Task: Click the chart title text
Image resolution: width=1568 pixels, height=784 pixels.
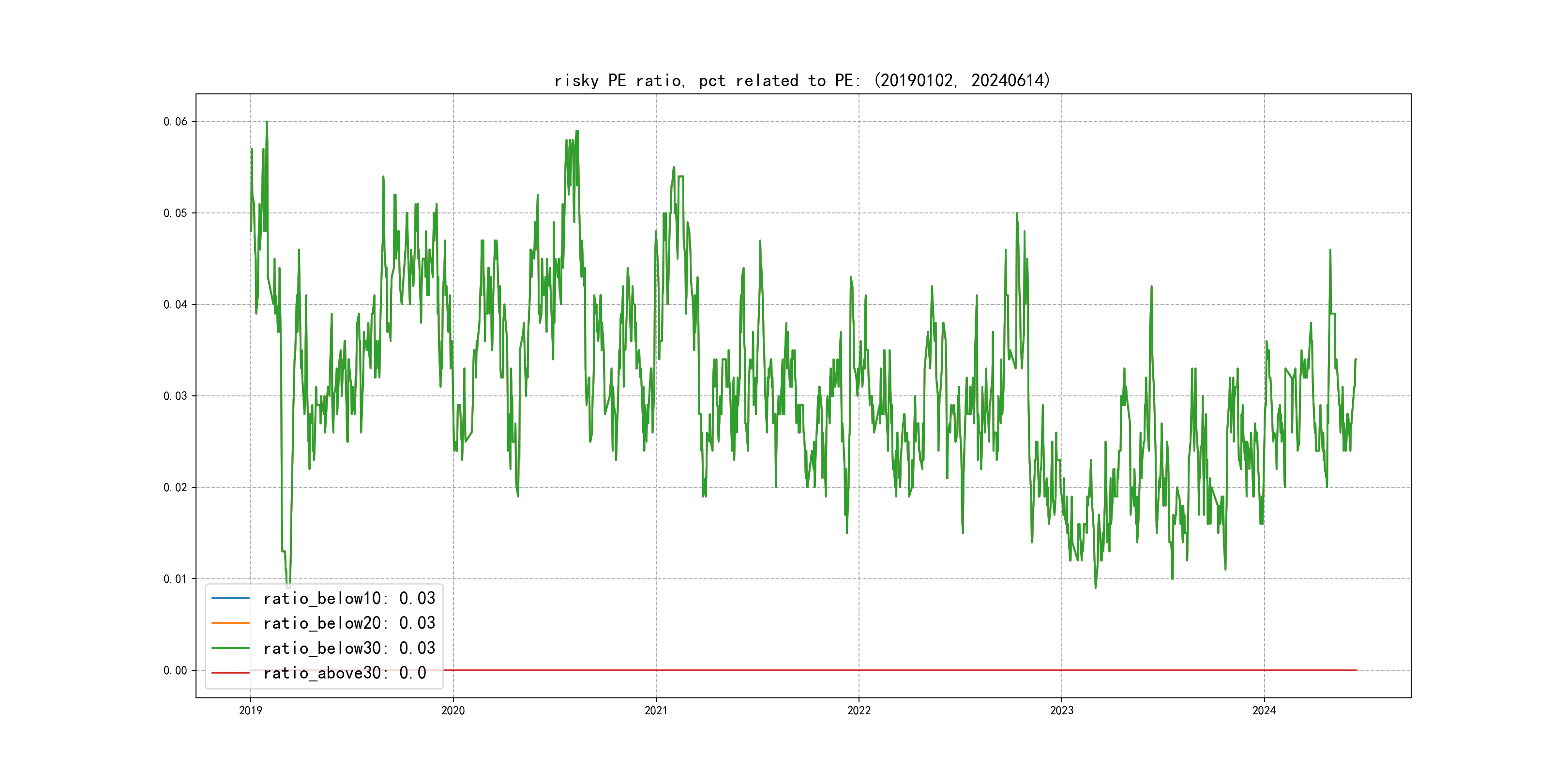Action: 802,80
